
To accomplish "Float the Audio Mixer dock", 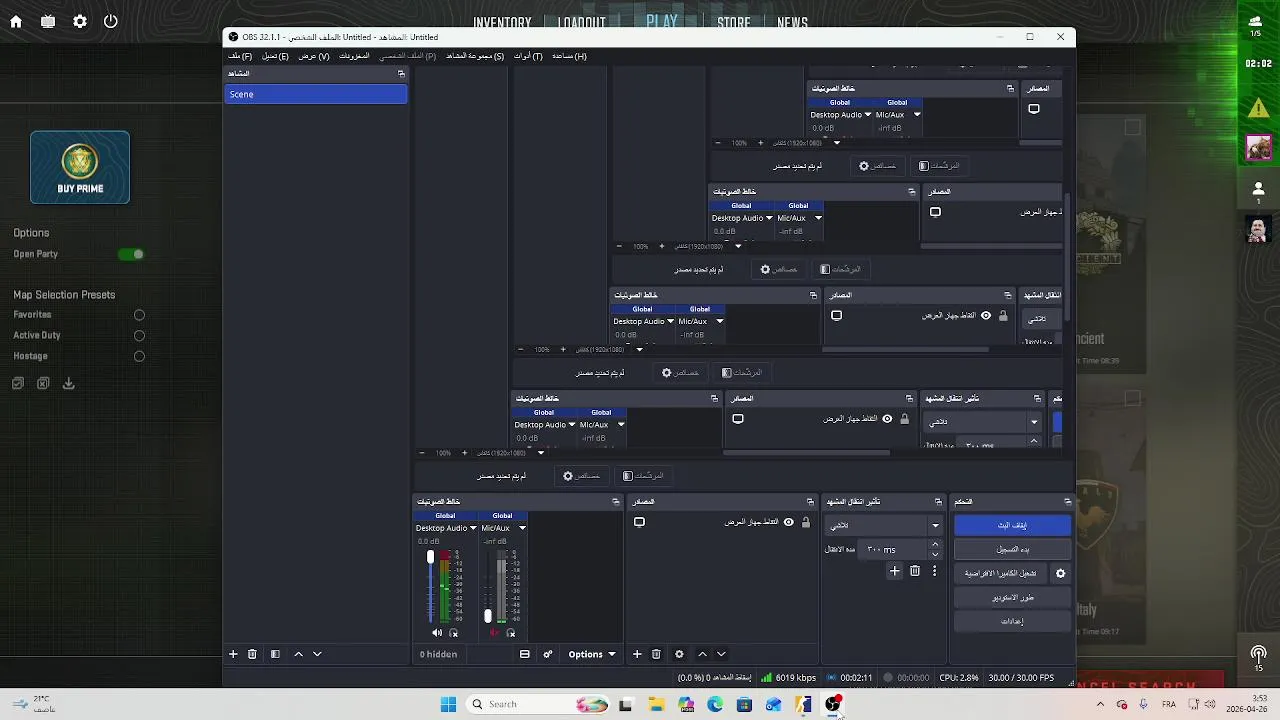I will click(x=615, y=502).
